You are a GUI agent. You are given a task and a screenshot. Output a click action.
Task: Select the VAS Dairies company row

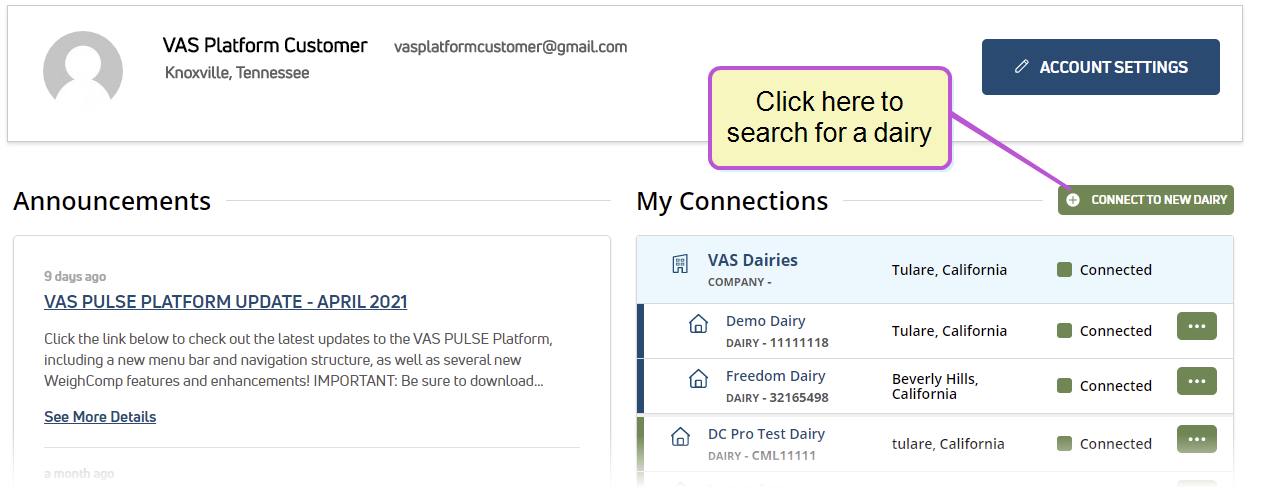[935, 270]
